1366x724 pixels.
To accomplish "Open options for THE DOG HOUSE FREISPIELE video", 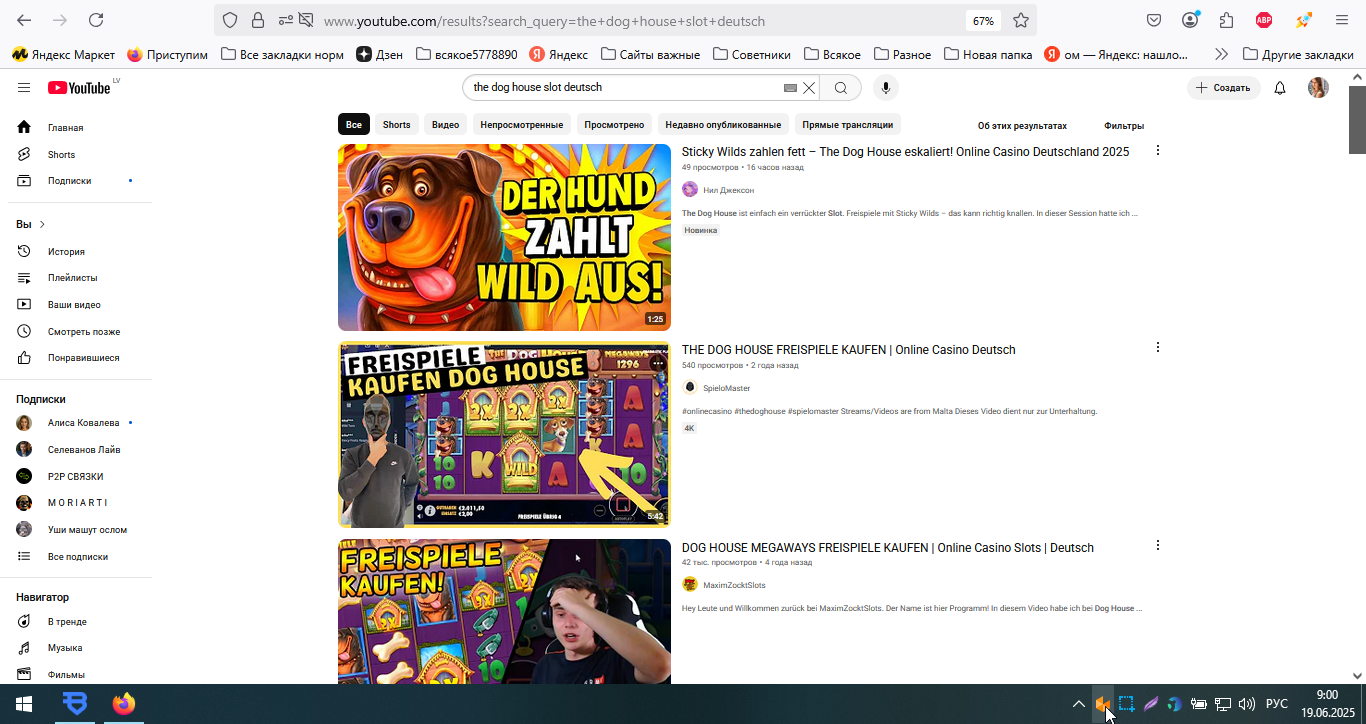I will (1158, 347).
